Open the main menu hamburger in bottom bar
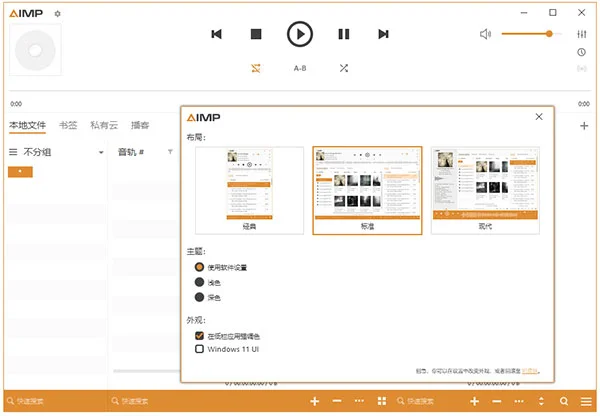 (586, 401)
